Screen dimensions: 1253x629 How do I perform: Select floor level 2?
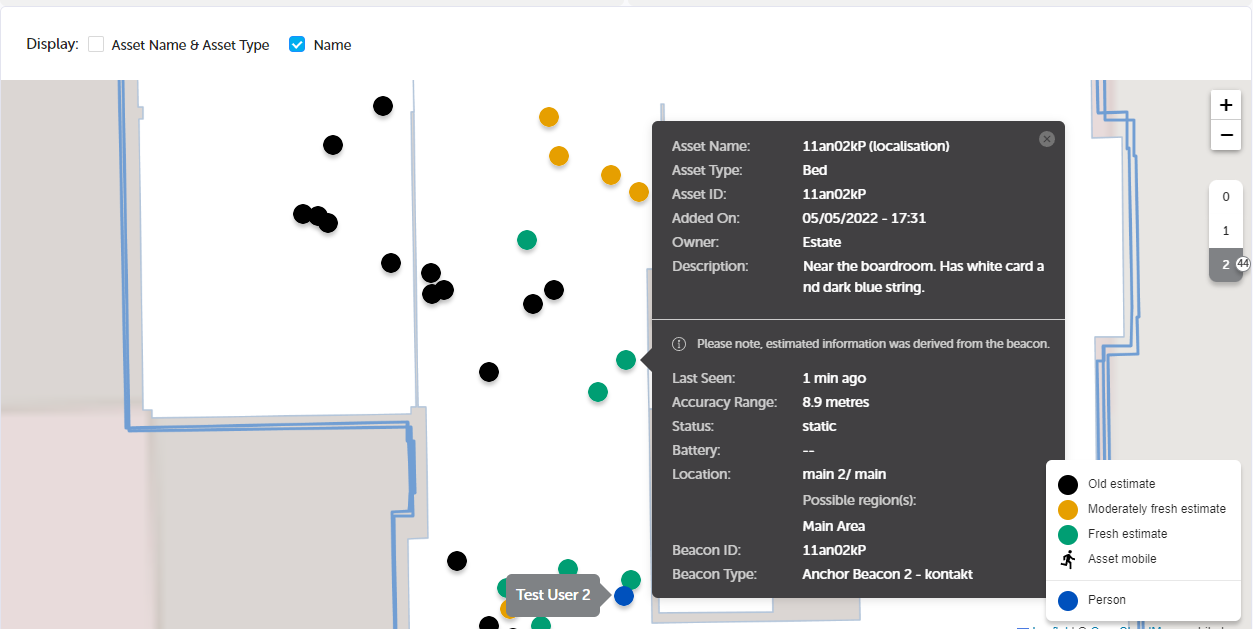(x=1226, y=265)
